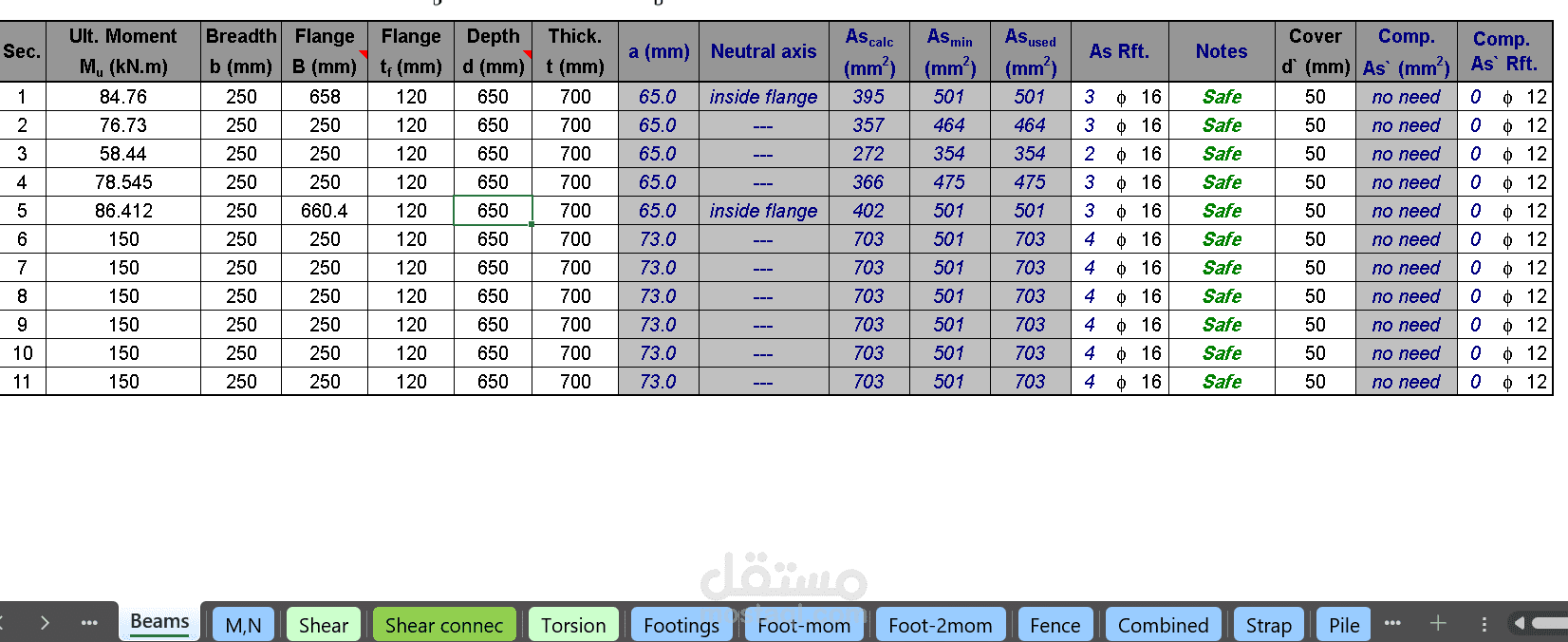The image size is (1568, 642).
Task: Open the Strap sheet tab
Action: 1269,625
